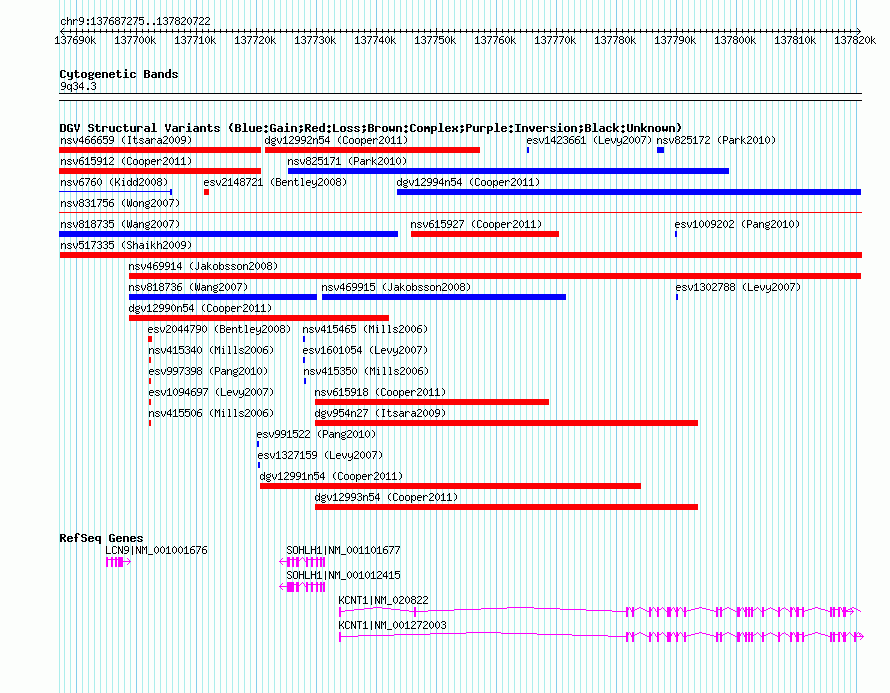Click the 137820k ruler tick label

pos(855,40)
